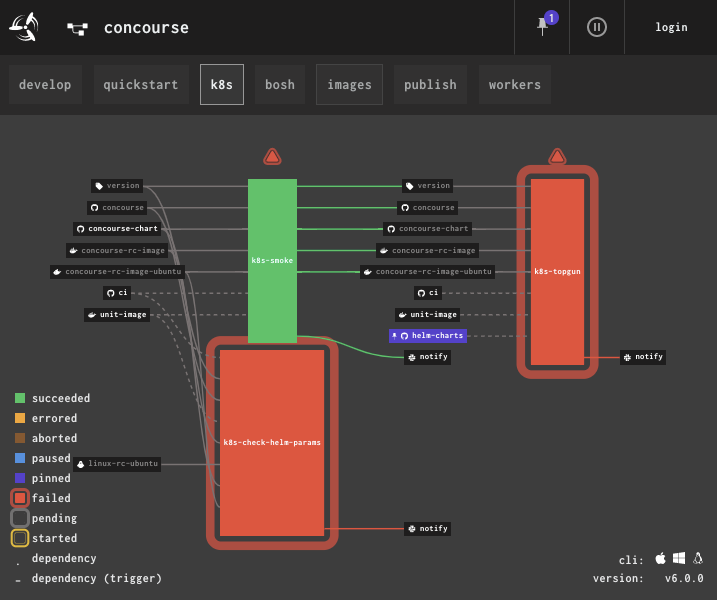Screen dimensions: 717x606
Task: Open the k8s-topgun job
Action: pos(557,272)
